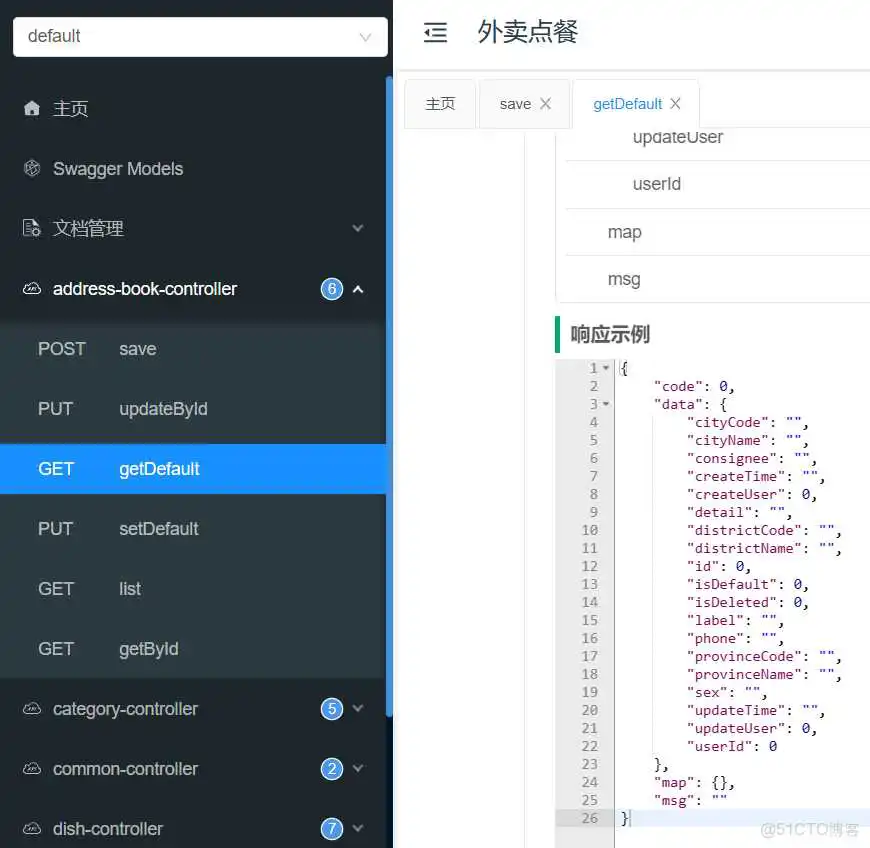870x848 pixels.
Task: Open the GET getById endpoint
Action: pos(148,649)
